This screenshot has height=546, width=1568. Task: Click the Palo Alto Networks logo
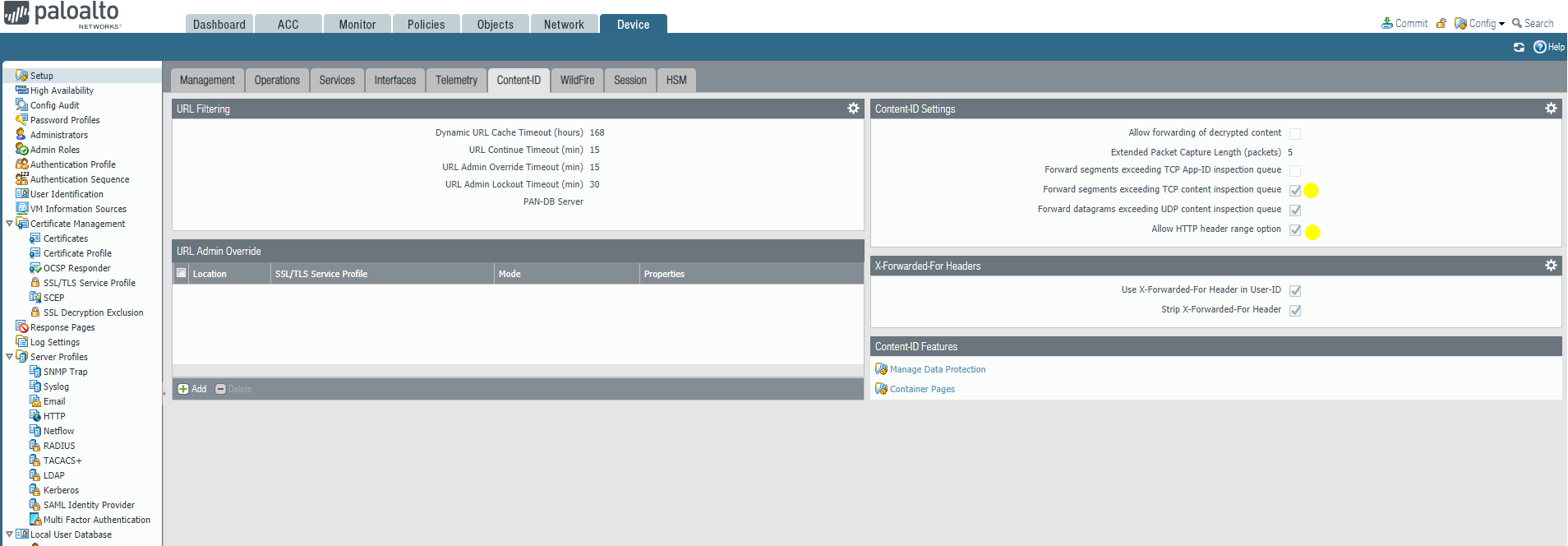62,15
